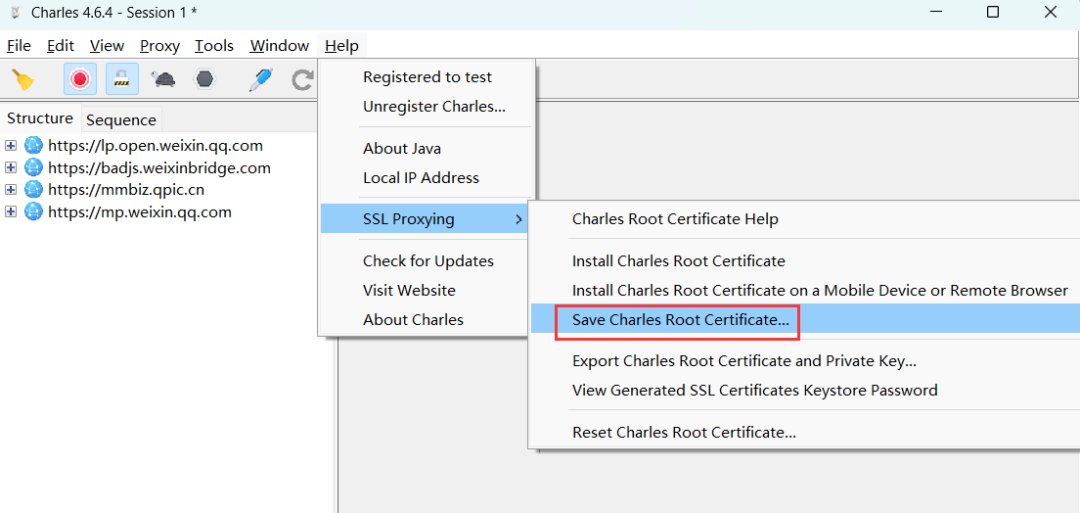
Task: Open the Window menu
Action: point(279,46)
